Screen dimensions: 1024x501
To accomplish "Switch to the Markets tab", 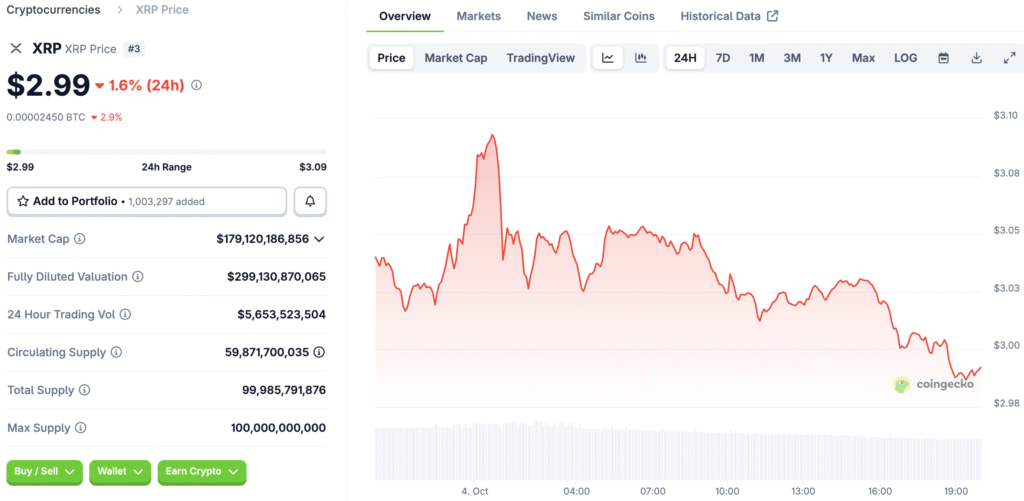I will click(x=478, y=16).
